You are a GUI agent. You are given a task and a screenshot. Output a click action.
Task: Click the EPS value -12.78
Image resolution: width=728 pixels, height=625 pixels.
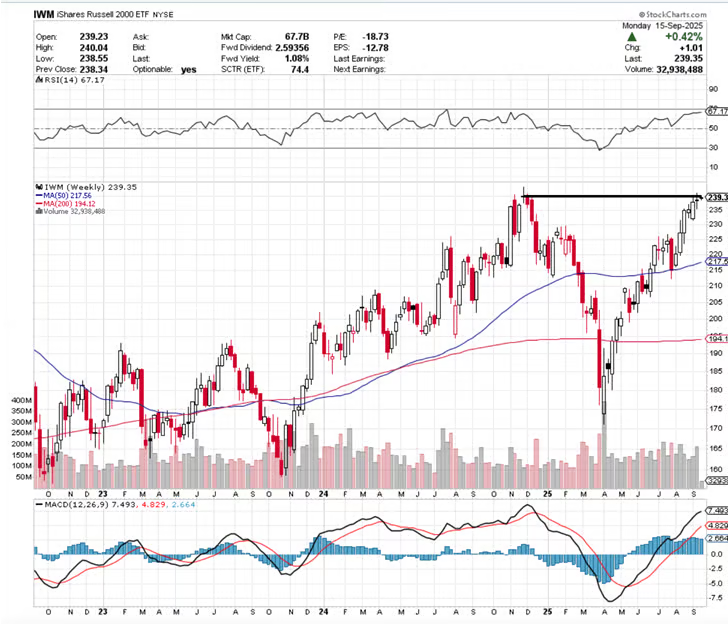click(x=375, y=47)
